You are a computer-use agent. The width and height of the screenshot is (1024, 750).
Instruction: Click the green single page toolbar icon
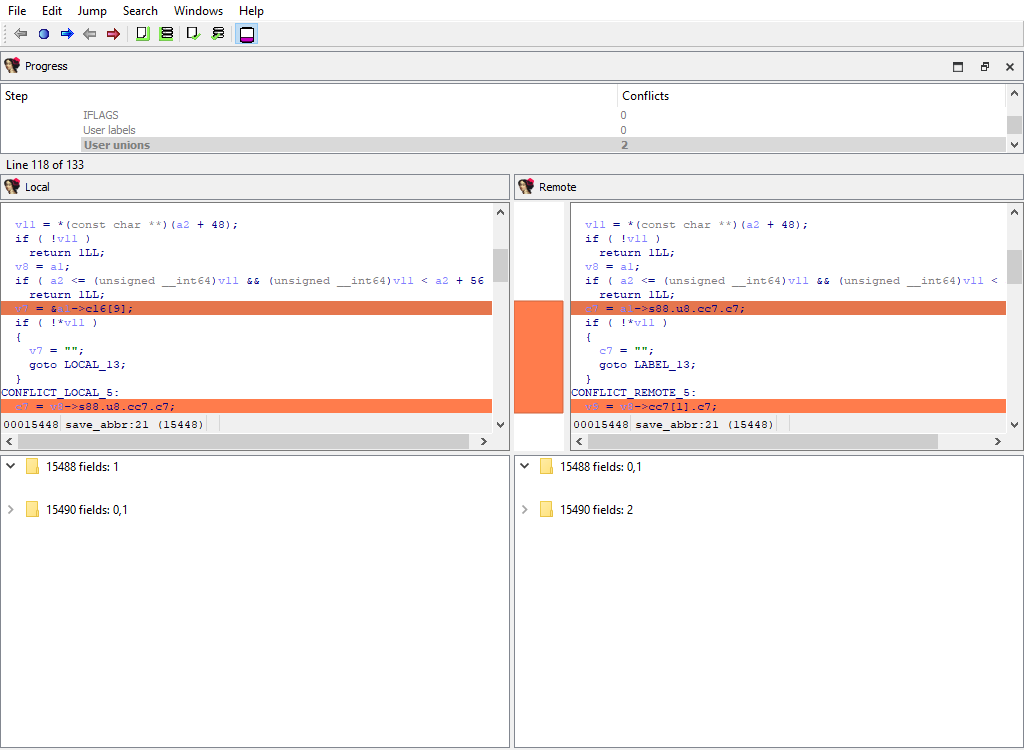point(143,34)
